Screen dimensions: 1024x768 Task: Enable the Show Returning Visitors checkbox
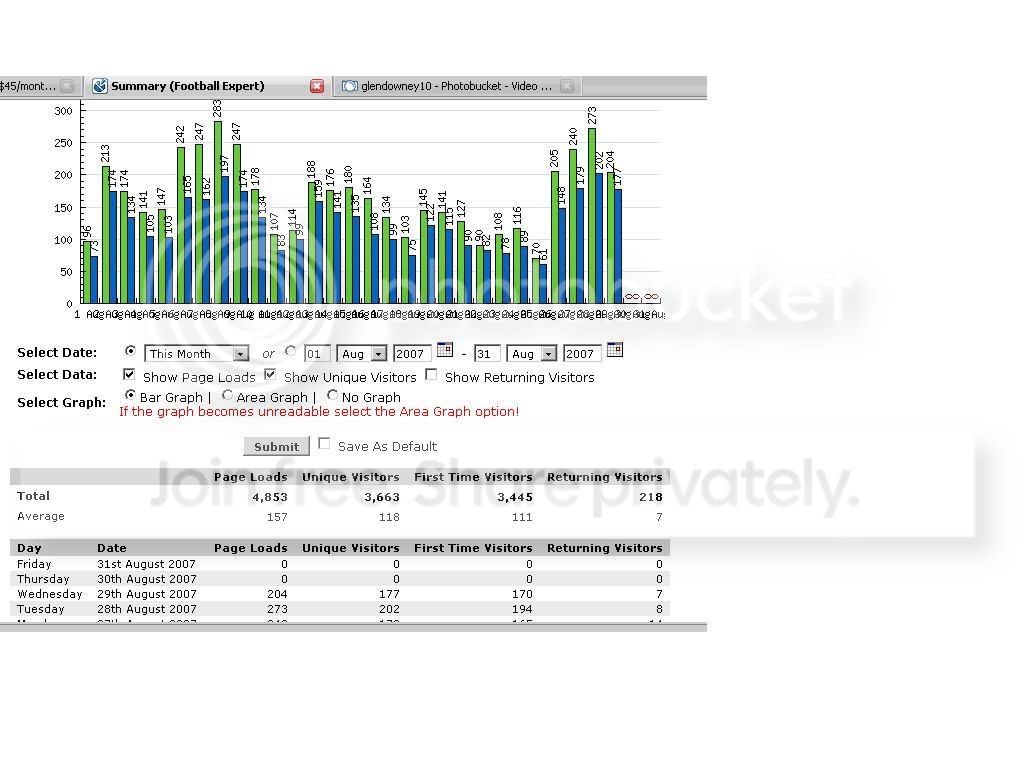coord(431,375)
